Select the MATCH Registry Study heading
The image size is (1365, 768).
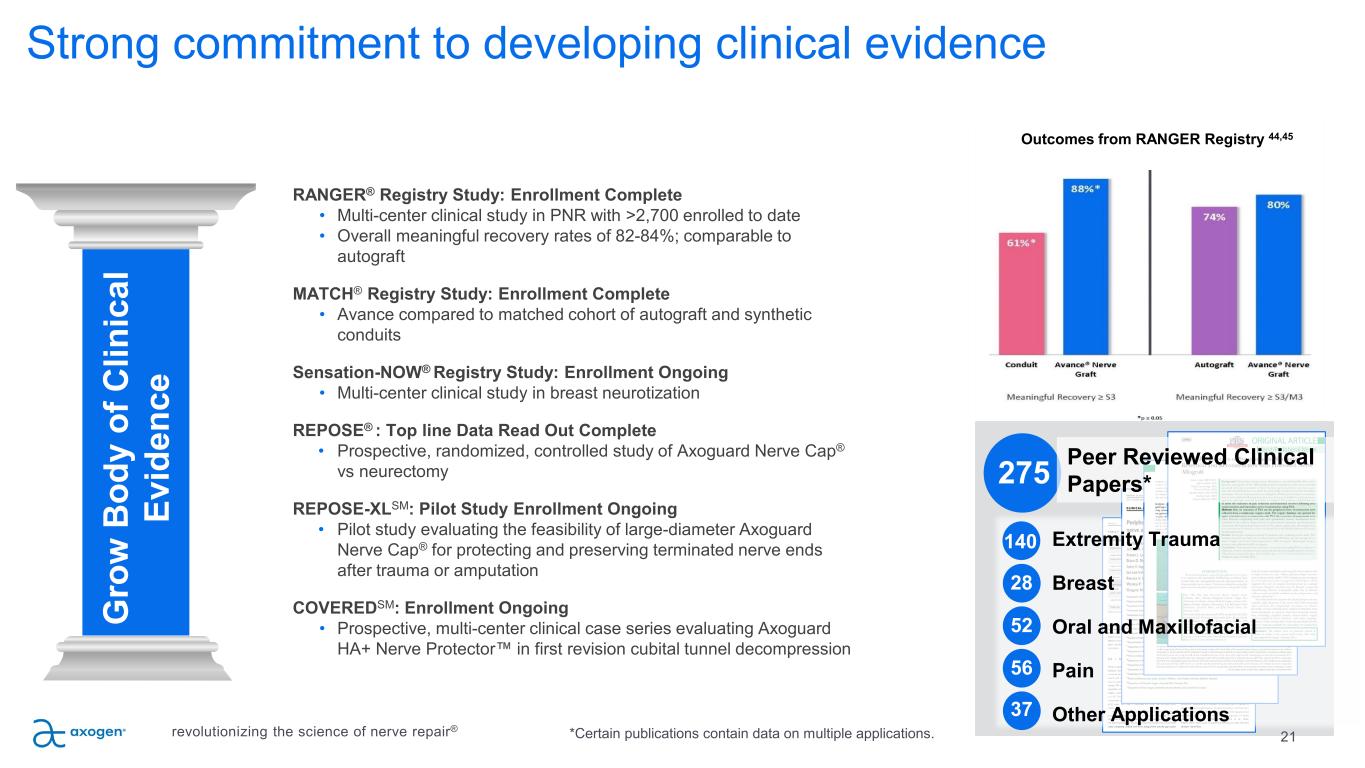pos(481,294)
